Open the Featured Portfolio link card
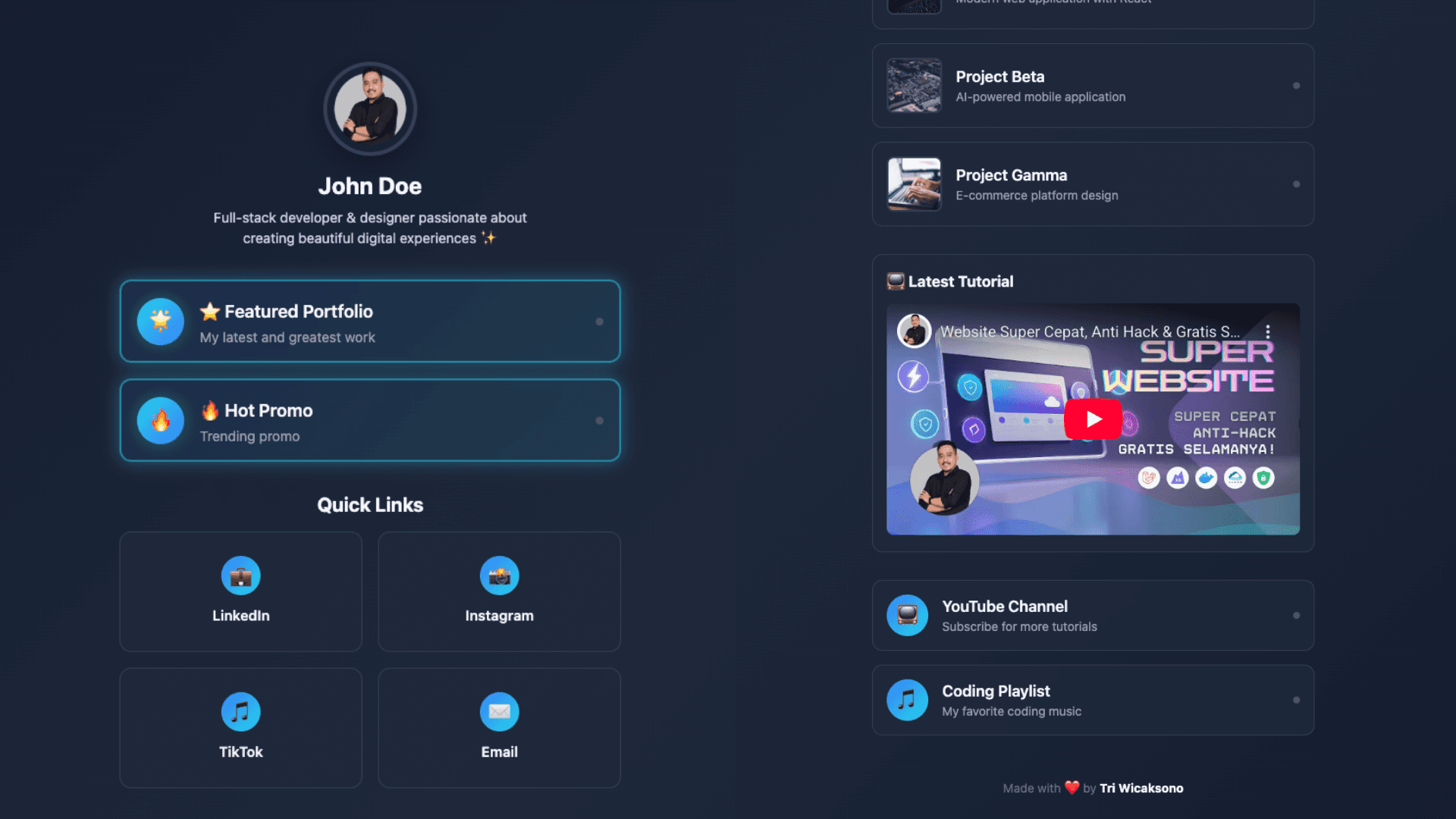1456x819 pixels. click(370, 322)
